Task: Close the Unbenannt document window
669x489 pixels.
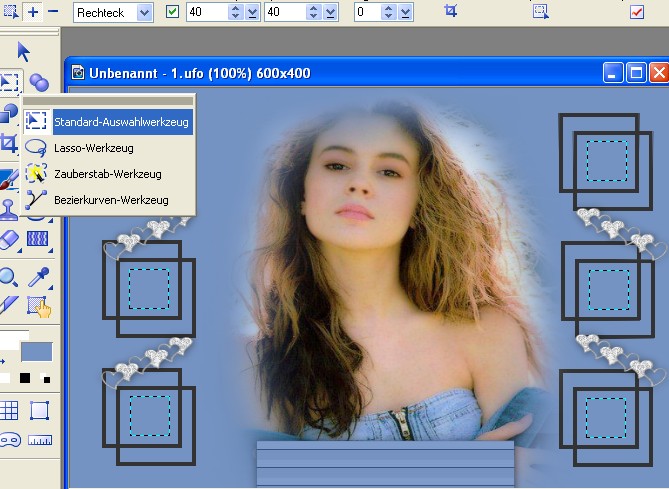Action: tap(659, 73)
